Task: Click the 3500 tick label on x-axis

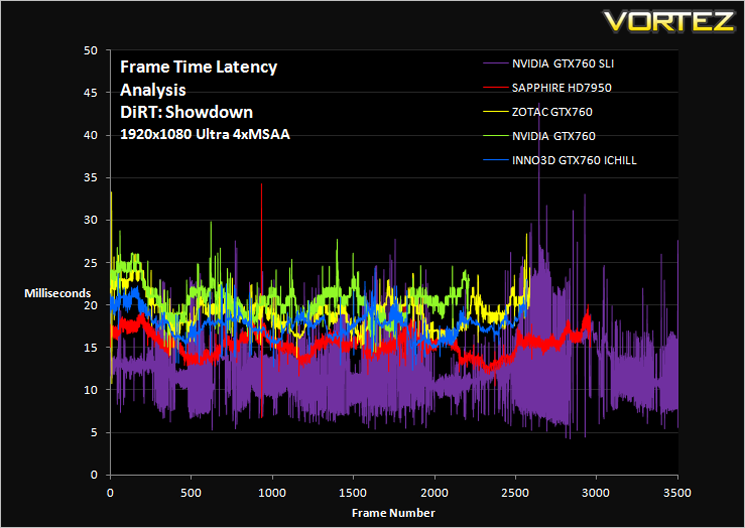Action: 677,493
